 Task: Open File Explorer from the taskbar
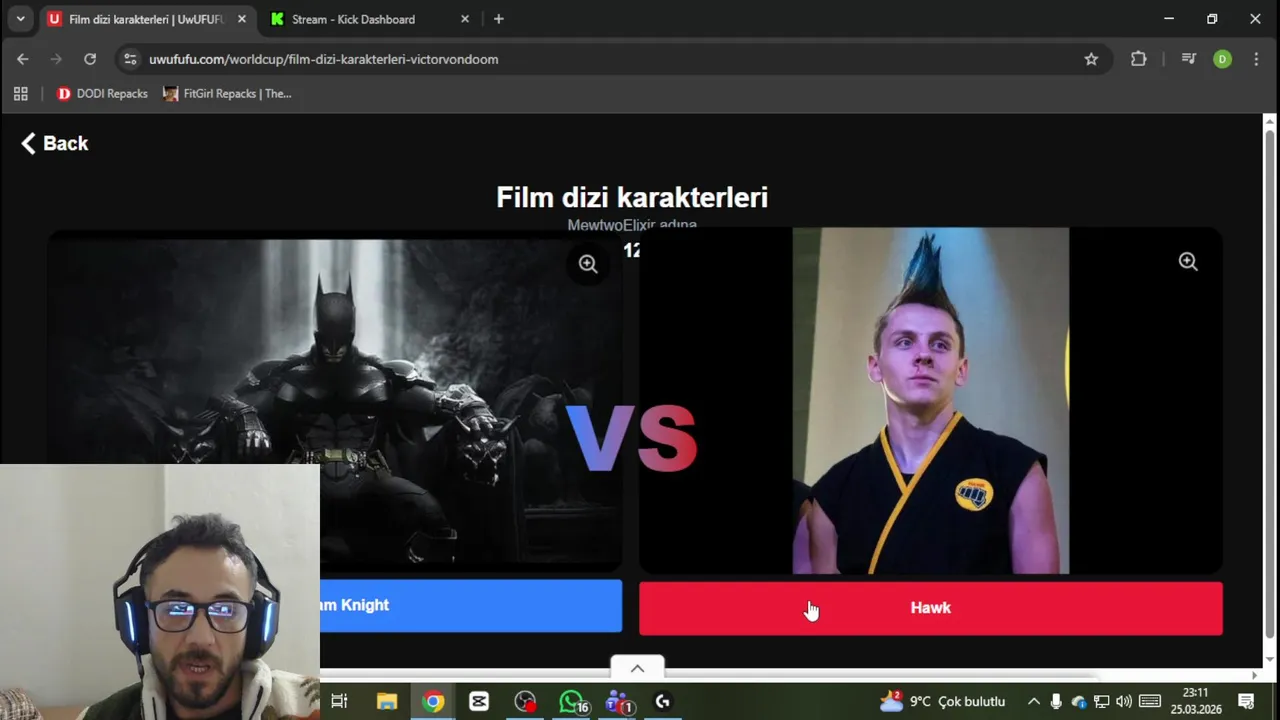click(x=386, y=701)
